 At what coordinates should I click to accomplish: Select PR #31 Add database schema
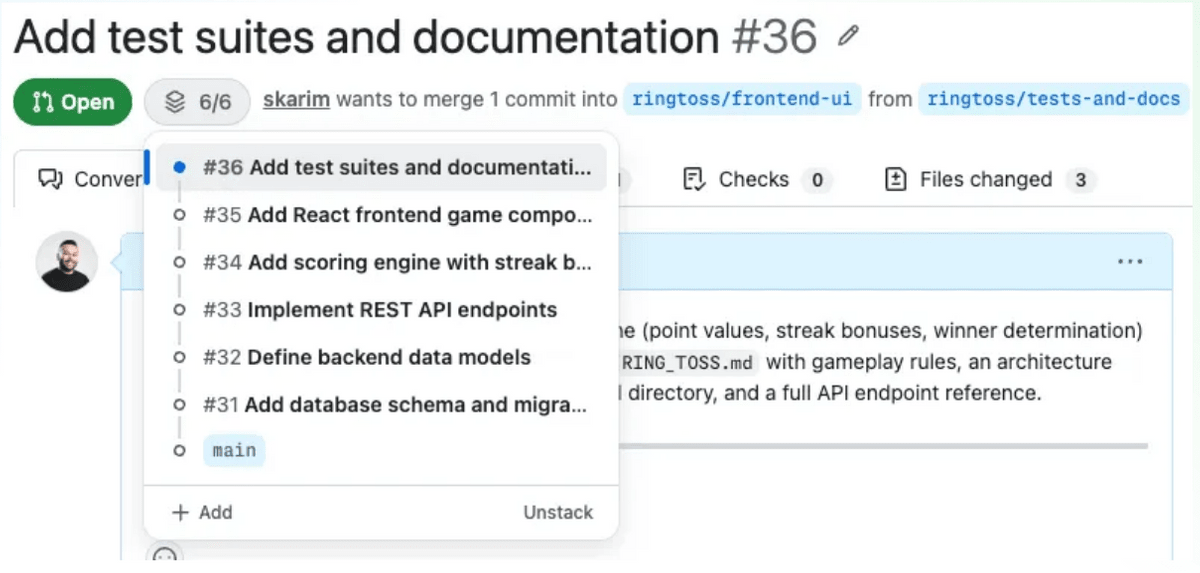[394, 405]
